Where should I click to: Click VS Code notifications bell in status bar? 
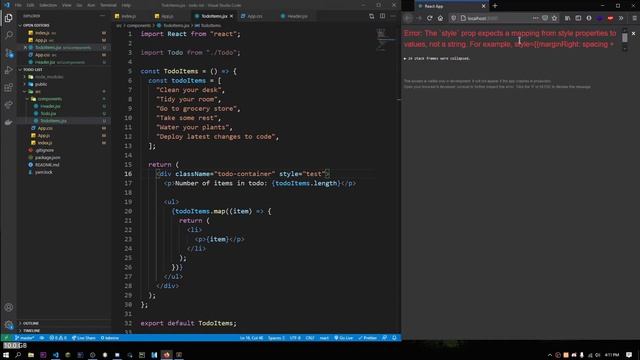(394, 338)
